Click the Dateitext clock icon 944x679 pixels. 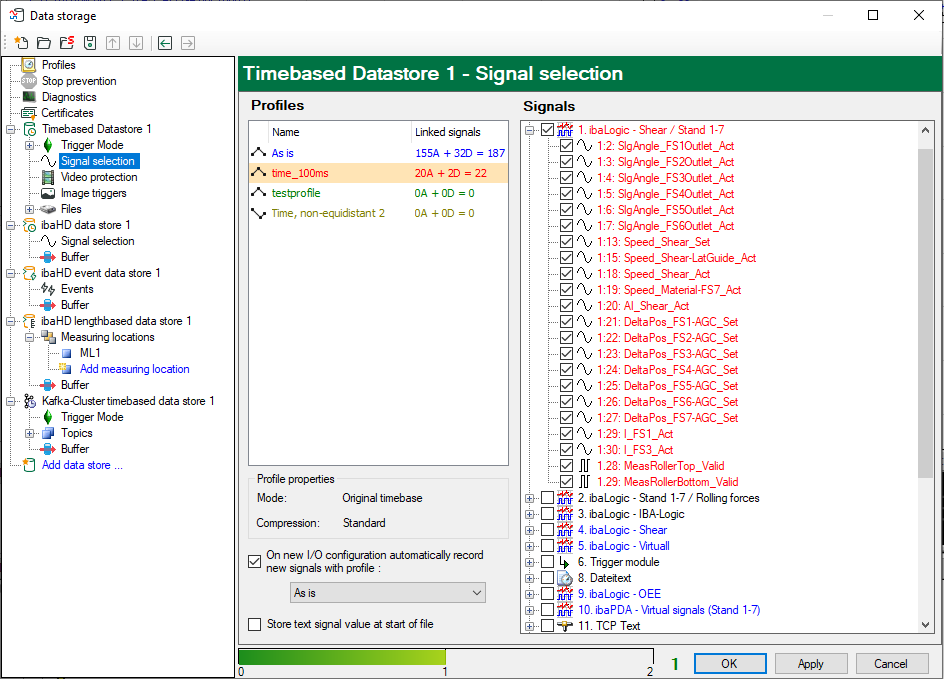tap(565, 578)
